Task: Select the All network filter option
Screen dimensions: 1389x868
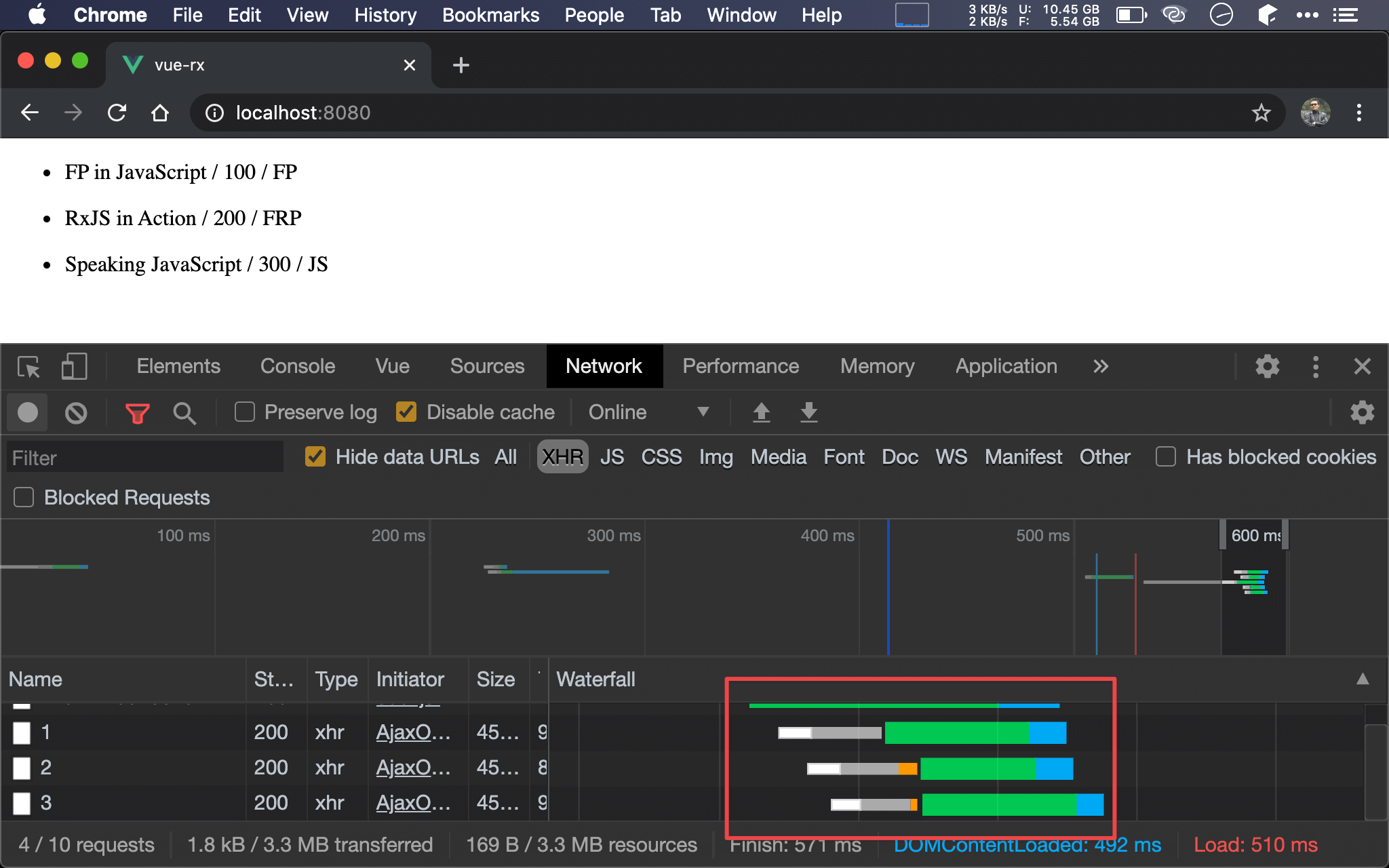Action: coord(506,458)
